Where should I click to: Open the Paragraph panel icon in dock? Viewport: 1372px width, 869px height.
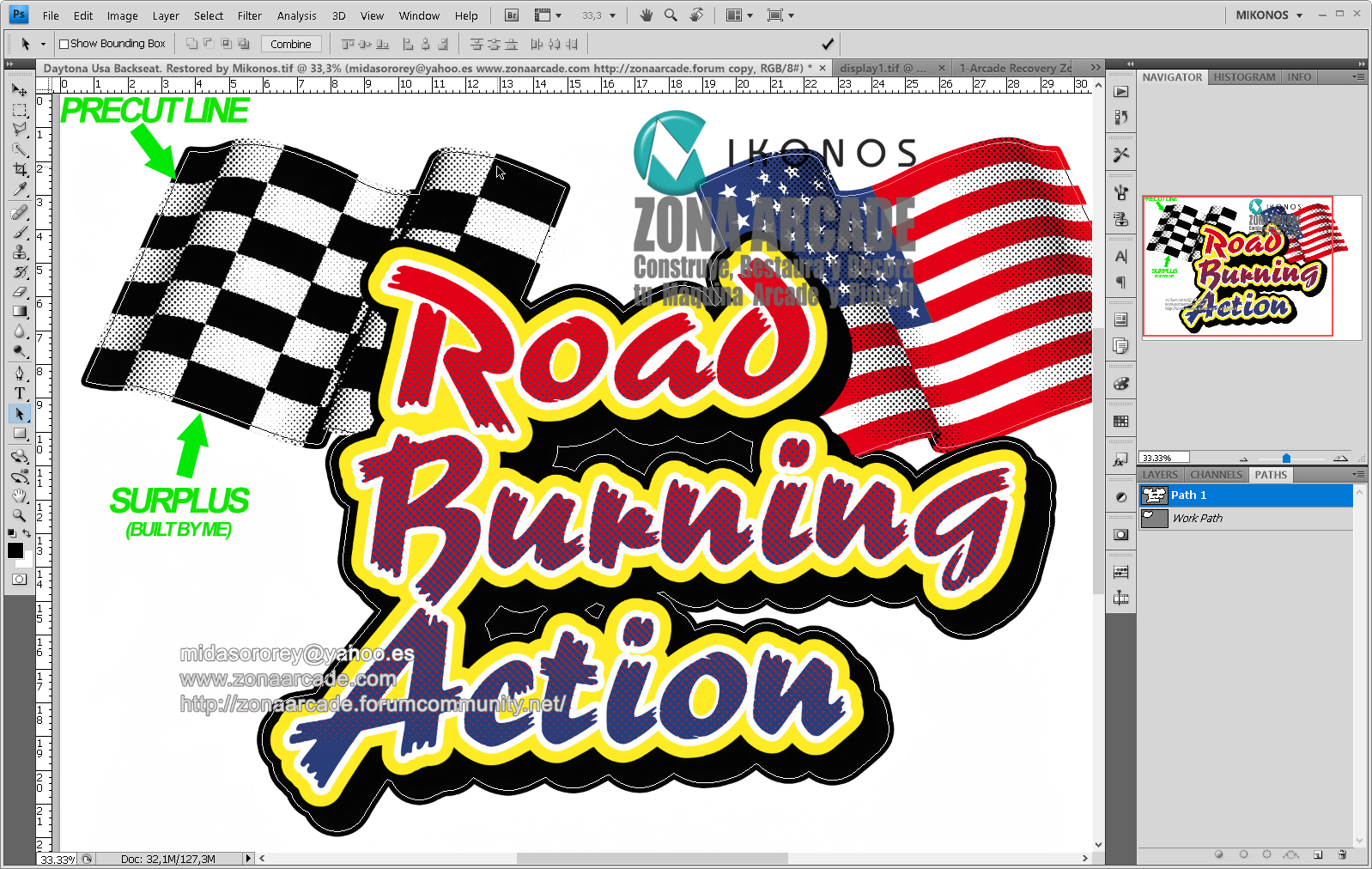pos(1120,282)
